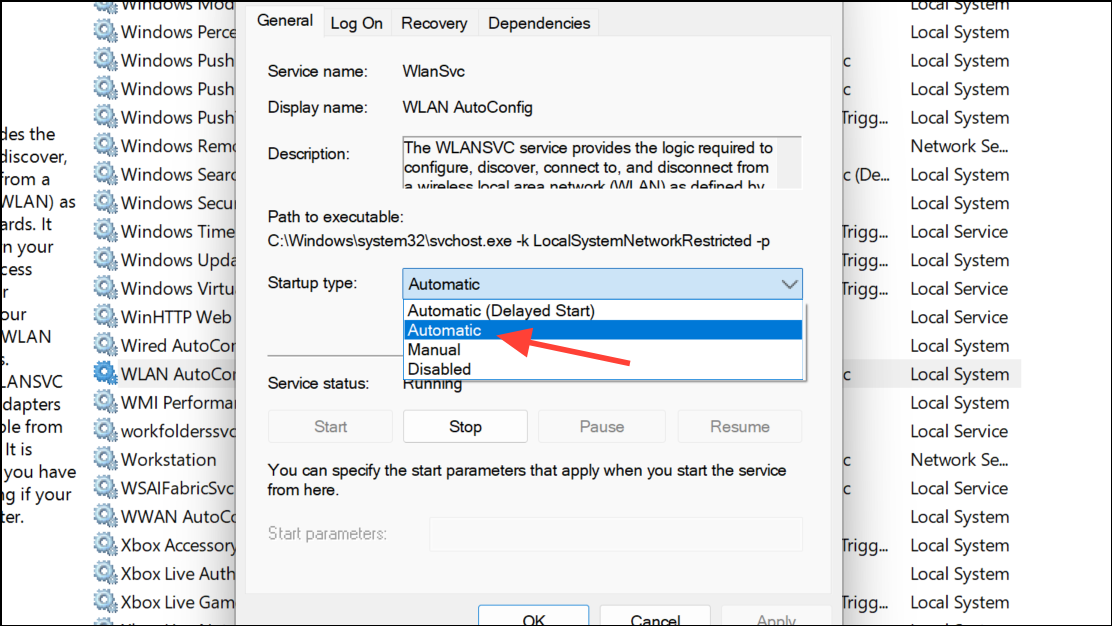View the Recovery tab
Viewport: 1112px width, 626px height.
(x=433, y=22)
